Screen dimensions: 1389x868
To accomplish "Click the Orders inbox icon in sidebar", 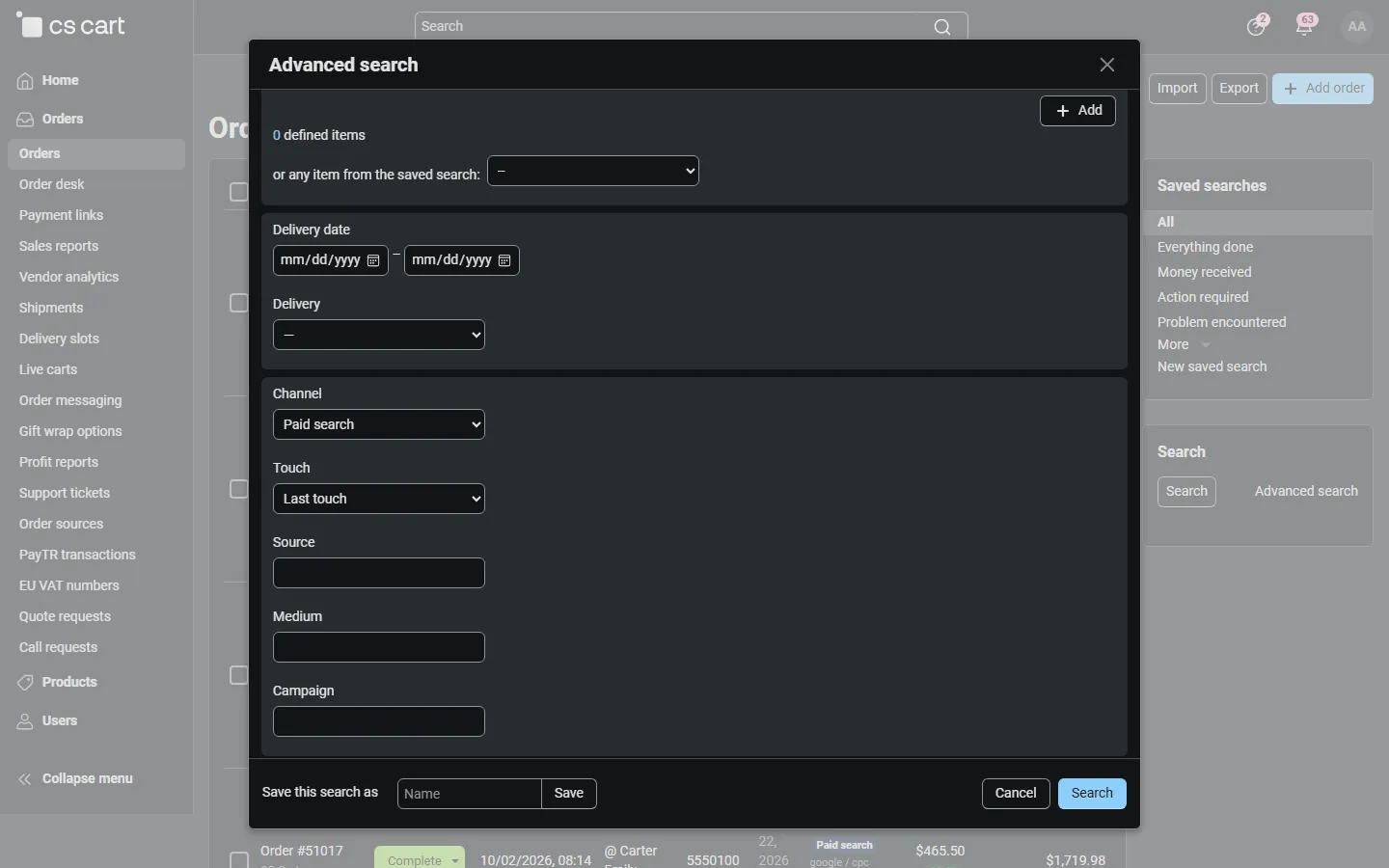I will tap(25, 120).
